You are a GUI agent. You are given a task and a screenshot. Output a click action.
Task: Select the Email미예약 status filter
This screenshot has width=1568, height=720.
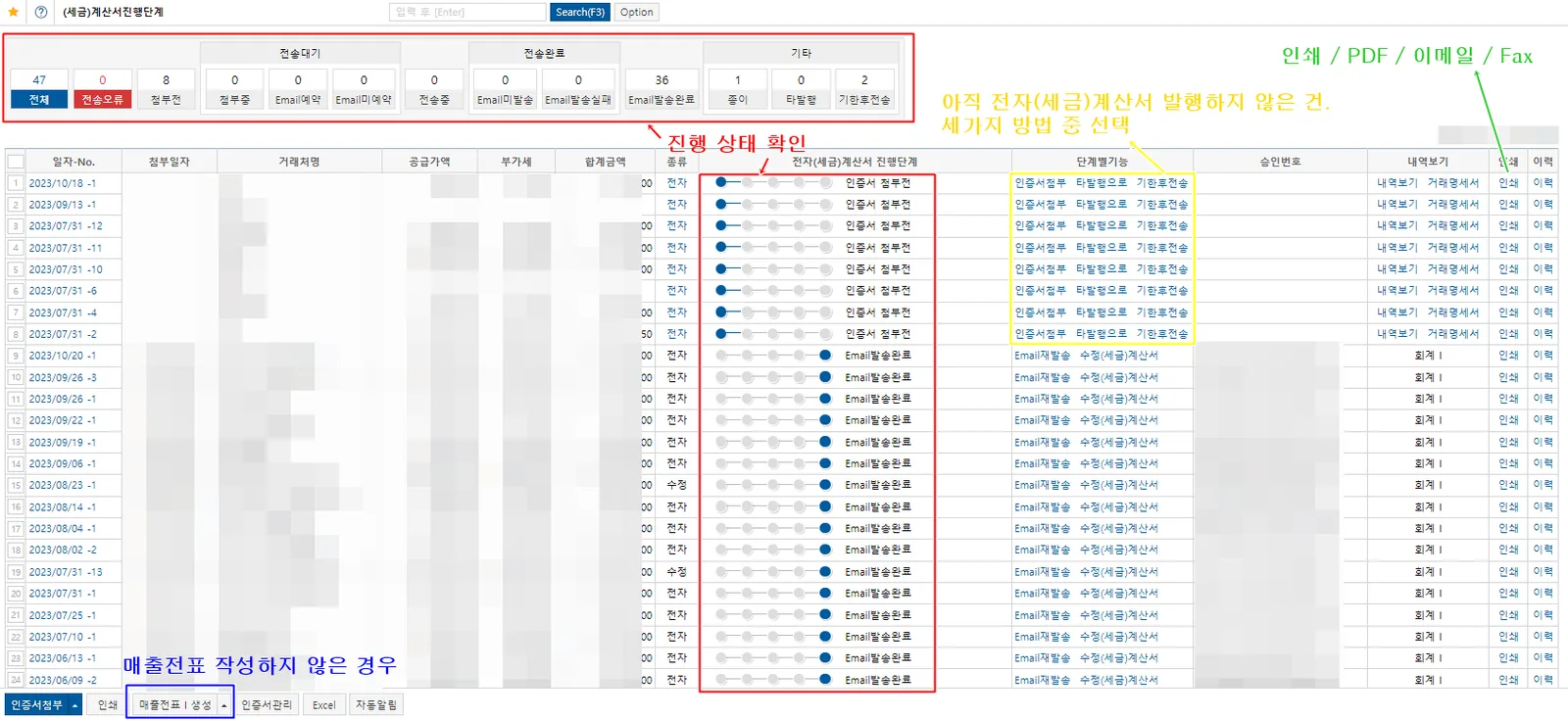[364, 89]
